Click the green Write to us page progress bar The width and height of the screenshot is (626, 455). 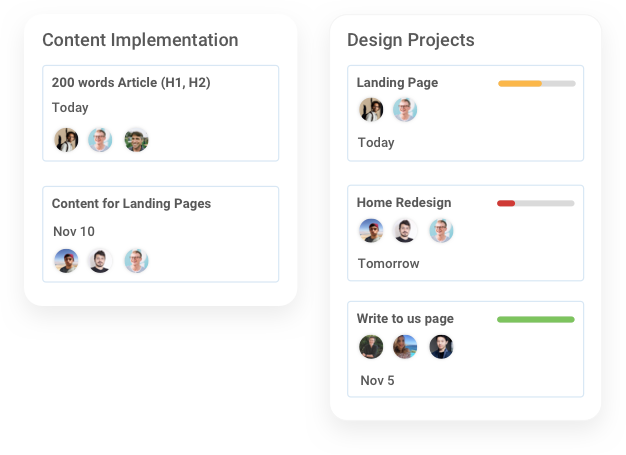point(535,320)
